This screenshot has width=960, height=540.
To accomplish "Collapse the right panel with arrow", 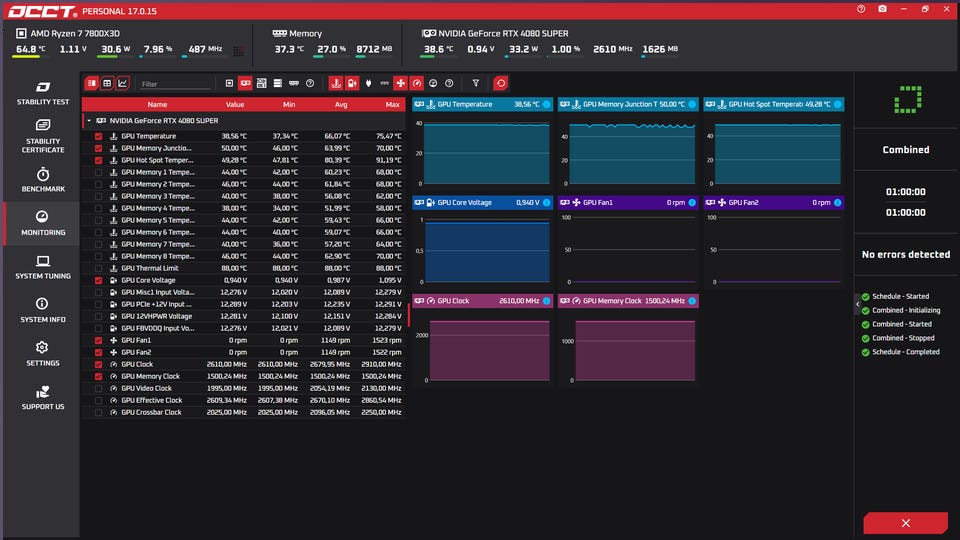I will point(858,304).
